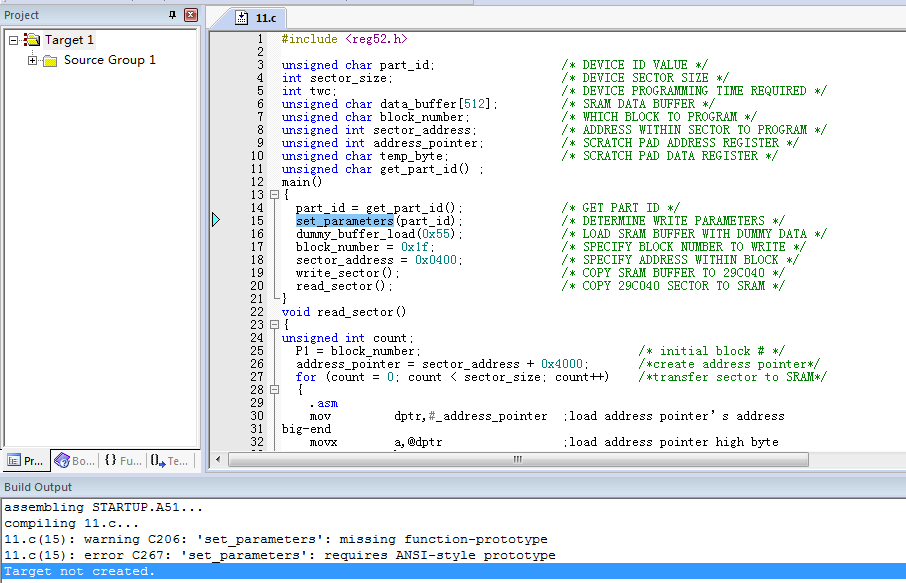The width and height of the screenshot is (906, 583).
Task: Click 'void read_sector()' on line 22
Action: click(344, 312)
